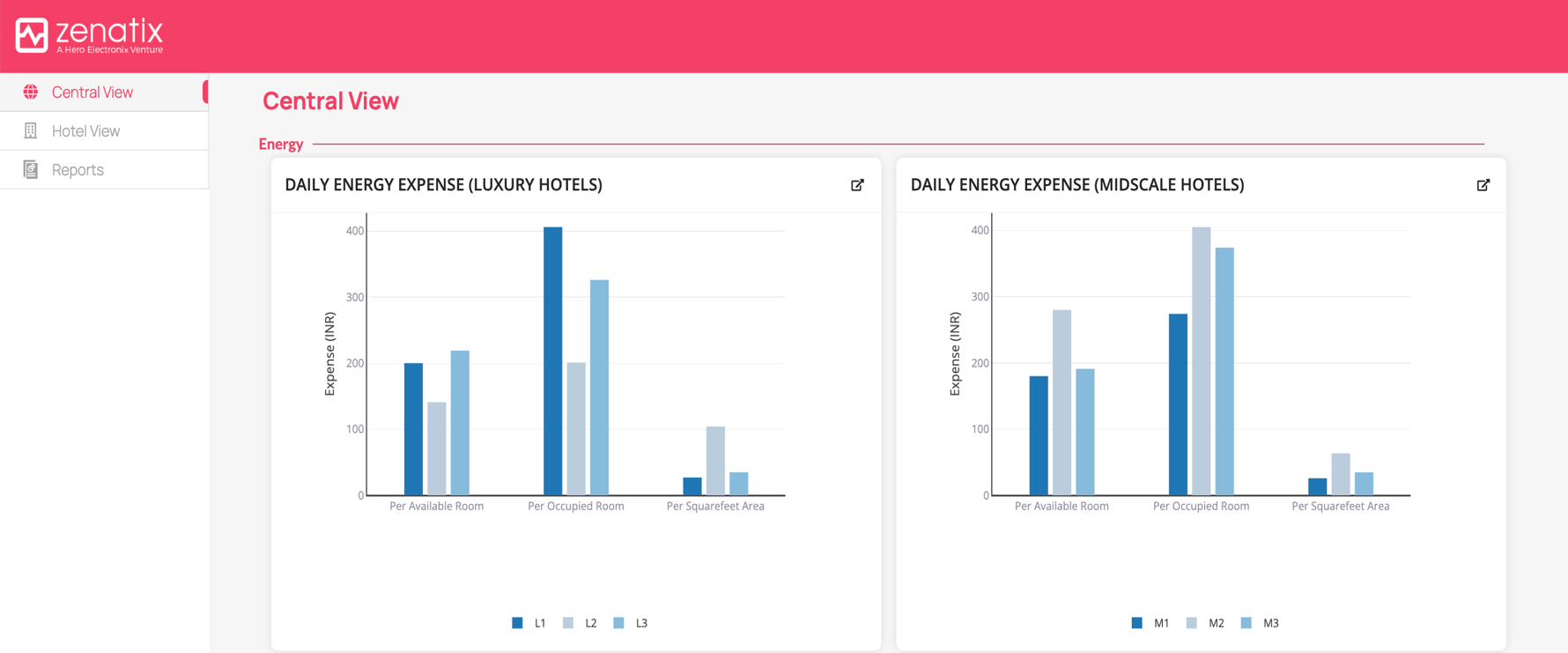This screenshot has height=653, width=1568.
Task: Click the Central View globe icon
Action: [31, 92]
